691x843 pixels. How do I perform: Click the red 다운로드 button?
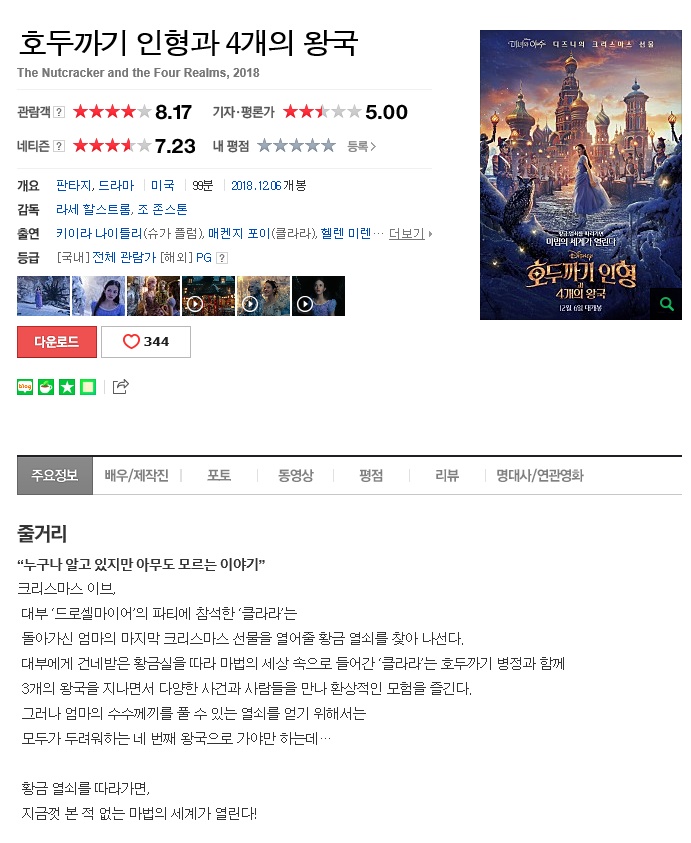[x=57, y=342]
